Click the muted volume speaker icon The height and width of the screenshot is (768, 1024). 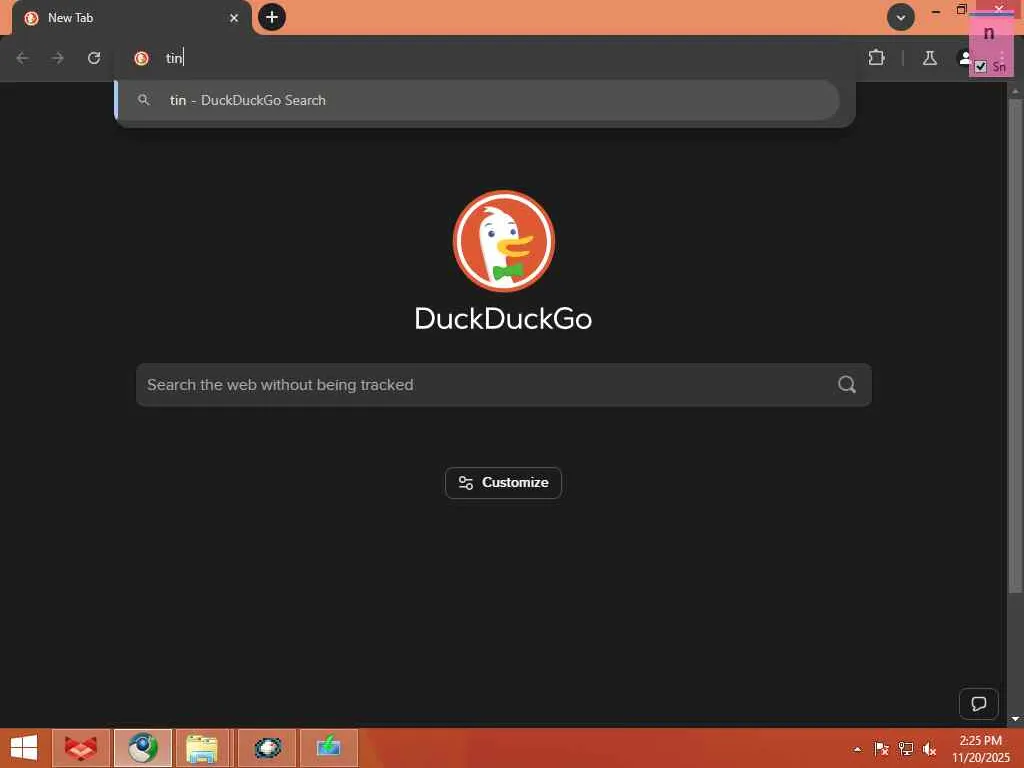coord(929,749)
